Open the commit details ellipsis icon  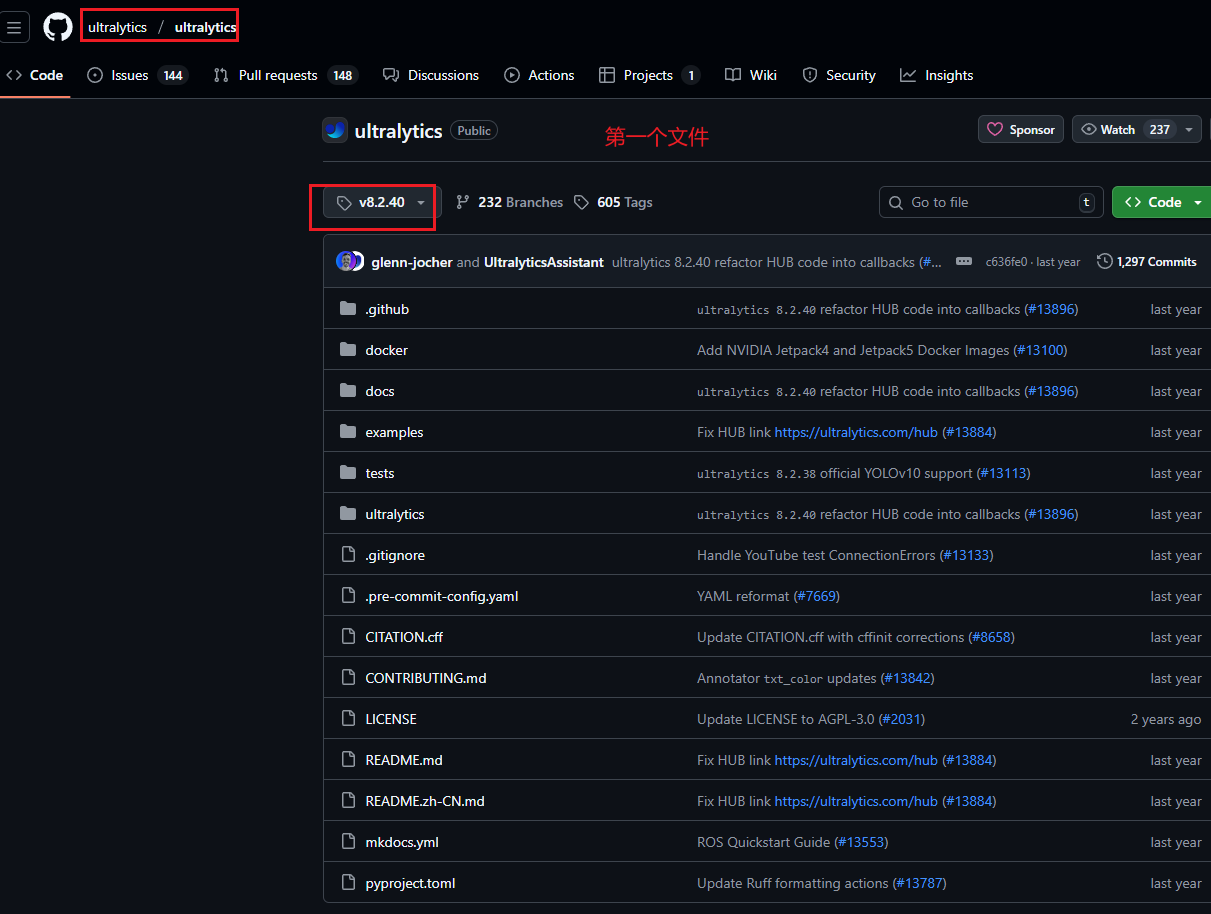click(x=964, y=261)
